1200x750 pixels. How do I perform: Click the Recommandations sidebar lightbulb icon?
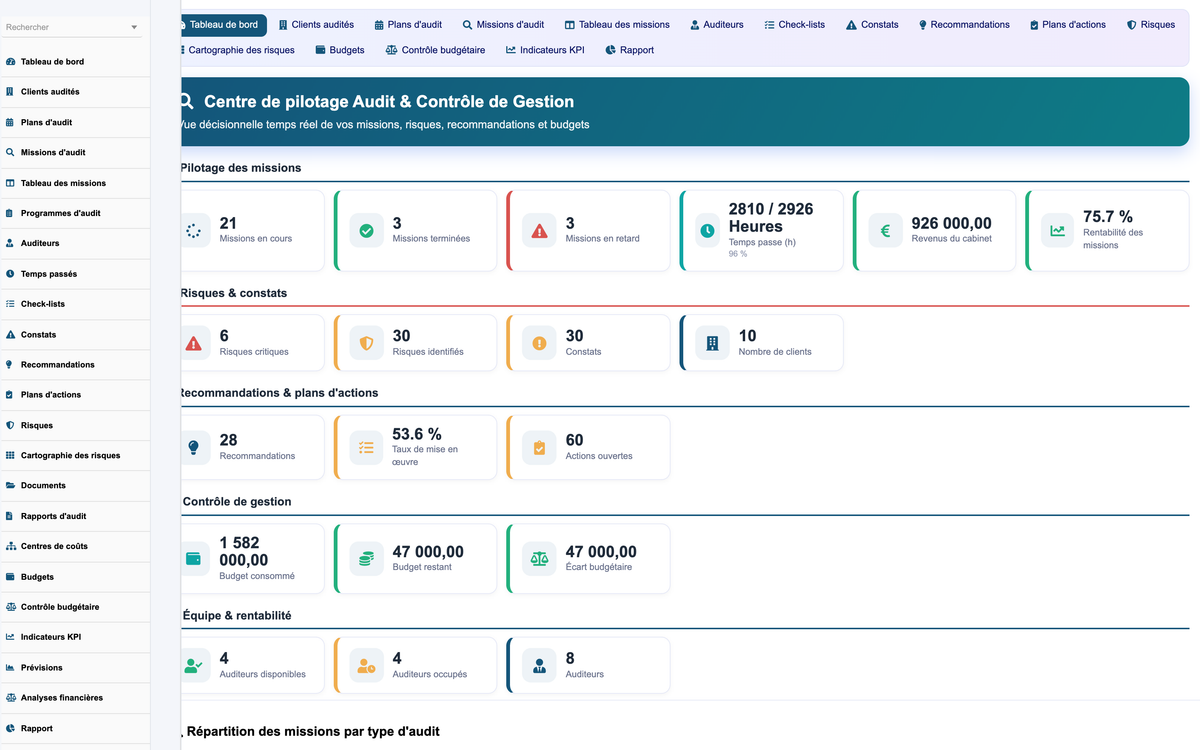(10, 365)
